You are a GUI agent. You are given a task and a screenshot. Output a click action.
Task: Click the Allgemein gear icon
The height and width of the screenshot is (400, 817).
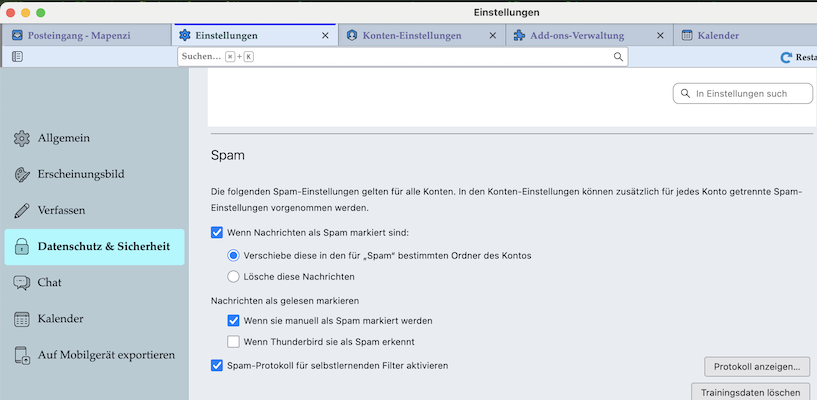pyautogui.click(x=22, y=139)
